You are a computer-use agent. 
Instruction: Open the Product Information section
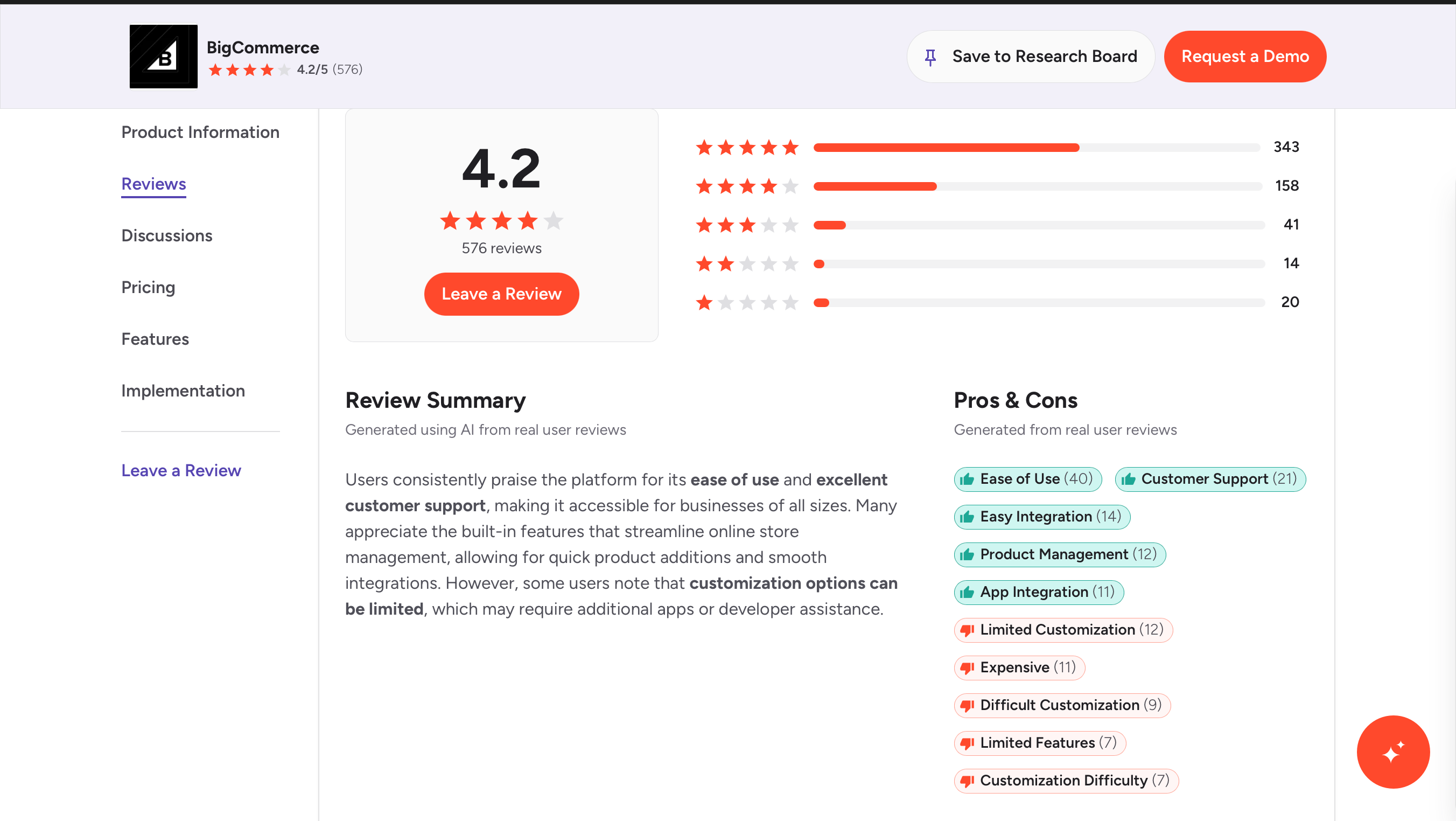pos(200,133)
